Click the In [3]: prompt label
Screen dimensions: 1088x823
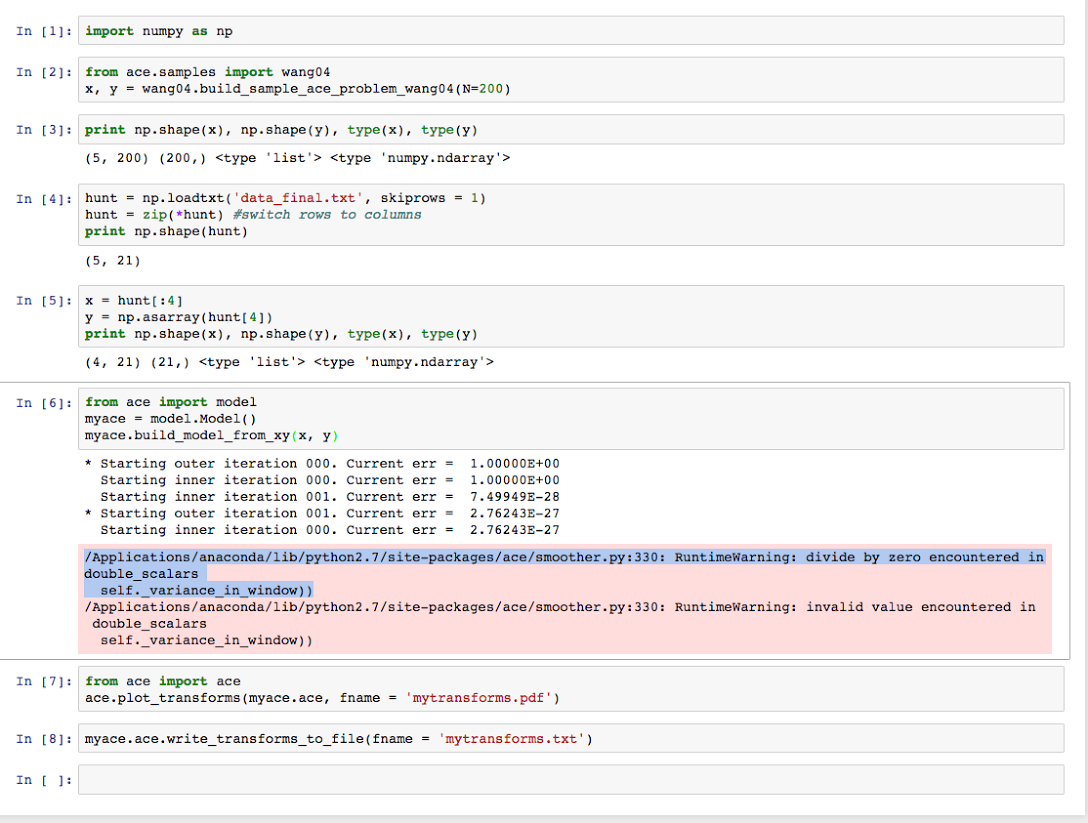coord(44,130)
